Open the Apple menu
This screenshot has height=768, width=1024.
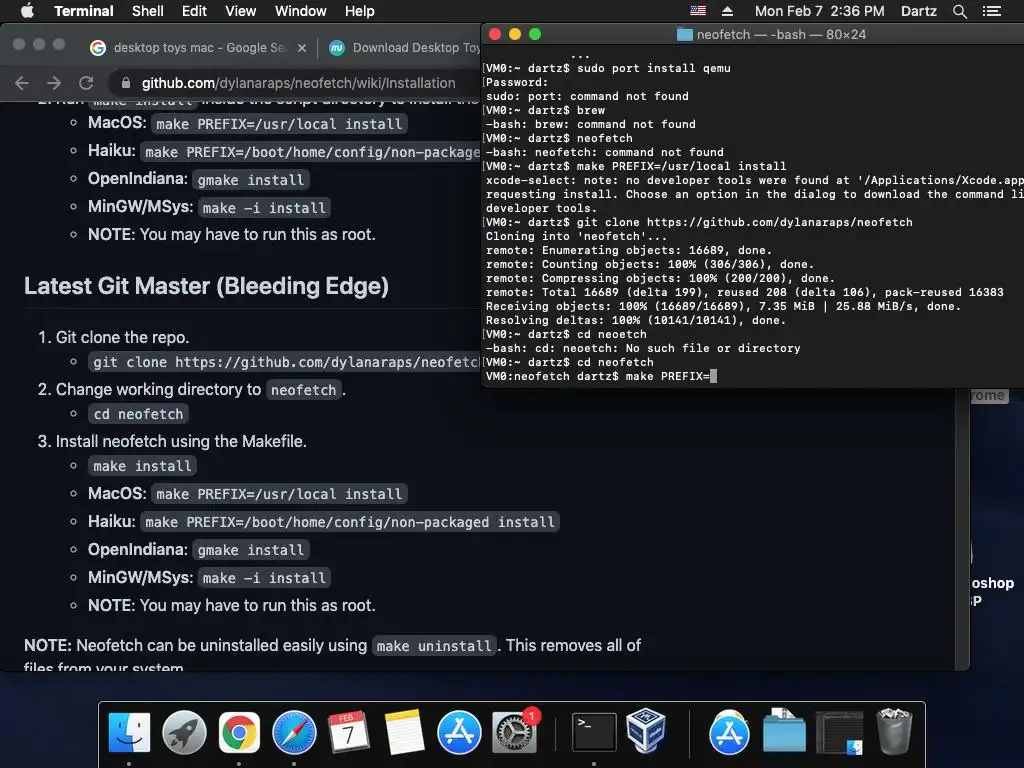pyautogui.click(x=27, y=11)
